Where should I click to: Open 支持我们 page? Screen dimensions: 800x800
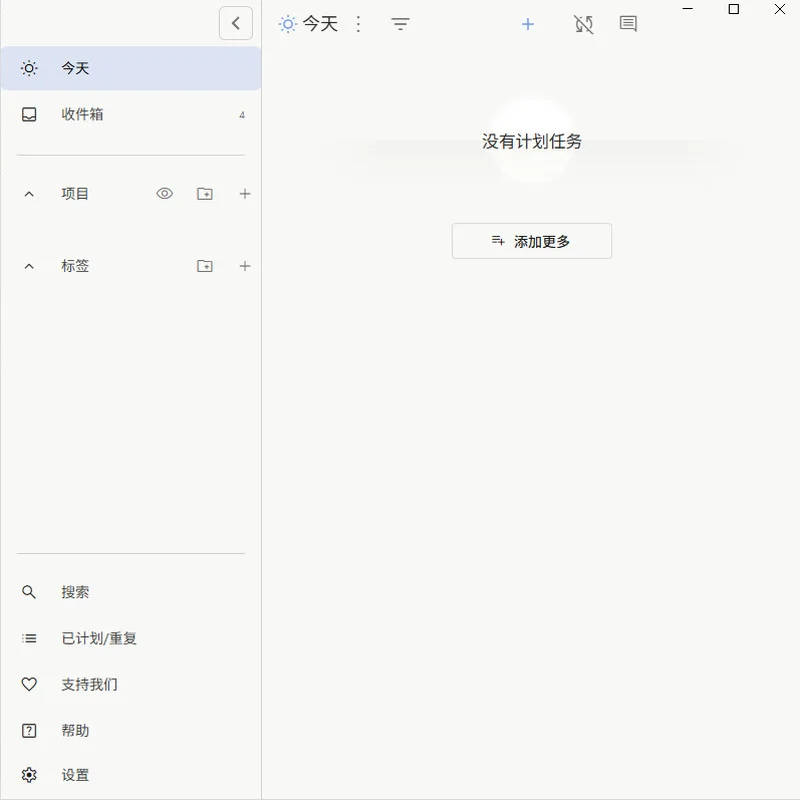[x=131, y=684]
